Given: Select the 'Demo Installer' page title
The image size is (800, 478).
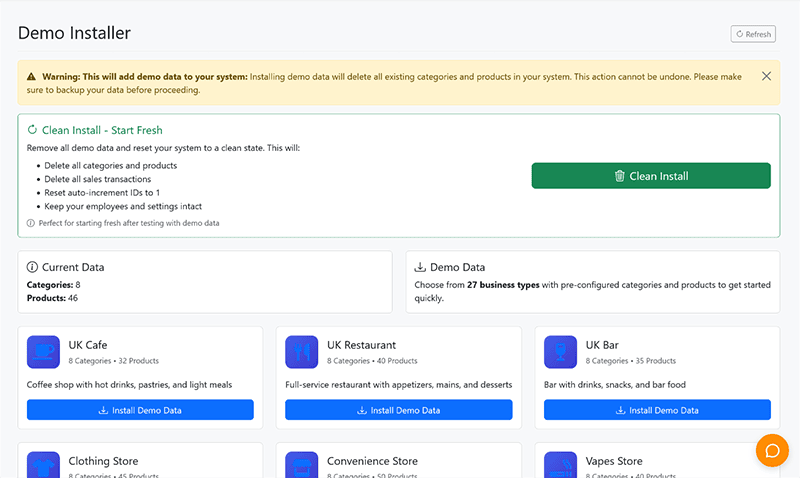Looking at the screenshot, I should point(74,33).
